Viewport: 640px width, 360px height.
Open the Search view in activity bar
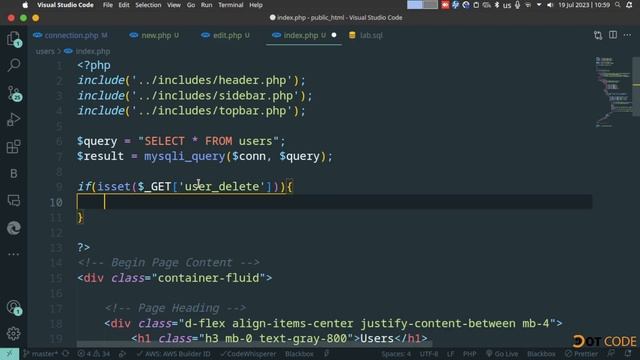(x=14, y=65)
